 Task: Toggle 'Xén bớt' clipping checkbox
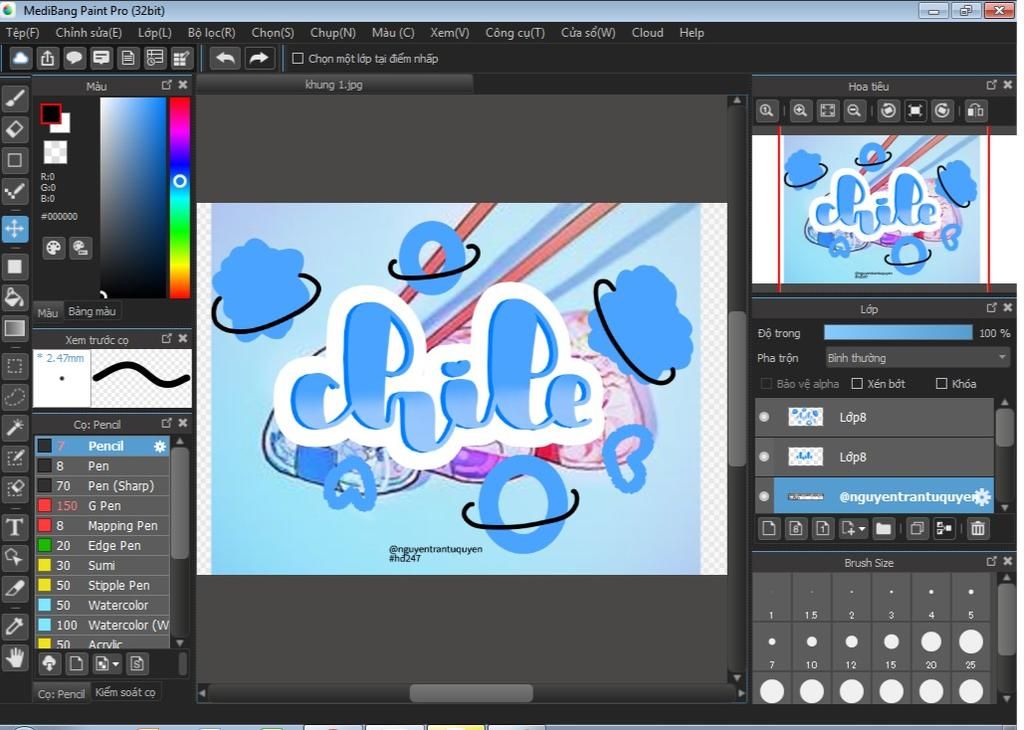857,383
